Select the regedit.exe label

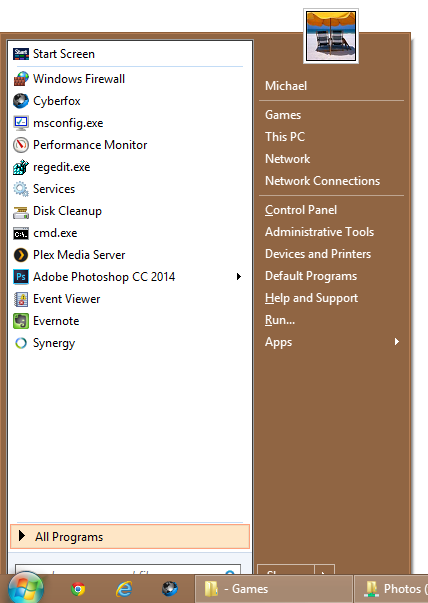[x=62, y=167]
